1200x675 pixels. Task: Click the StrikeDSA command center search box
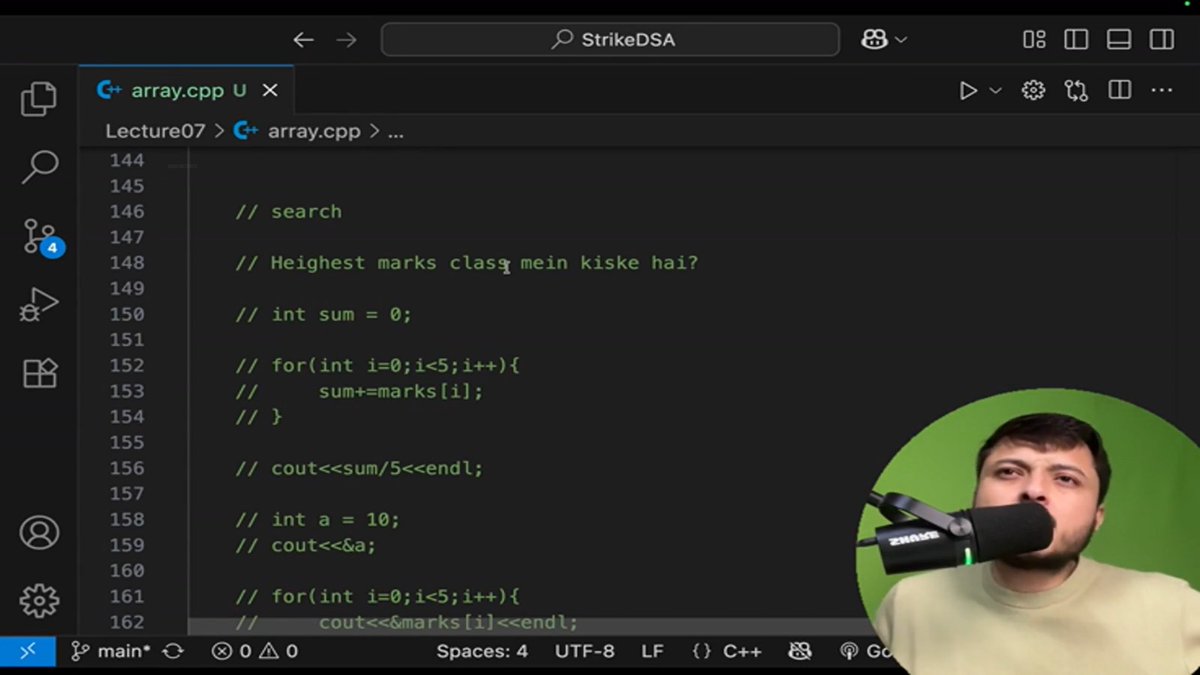click(x=610, y=40)
